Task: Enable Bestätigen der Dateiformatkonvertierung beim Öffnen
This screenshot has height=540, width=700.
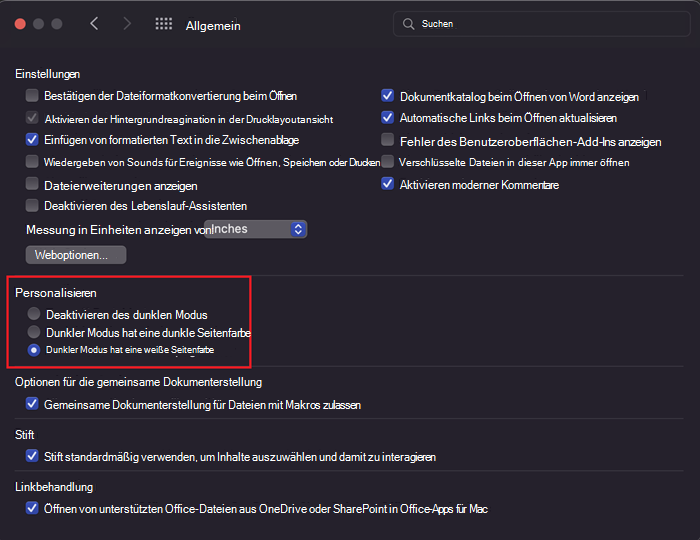Action: pyautogui.click(x=32, y=96)
